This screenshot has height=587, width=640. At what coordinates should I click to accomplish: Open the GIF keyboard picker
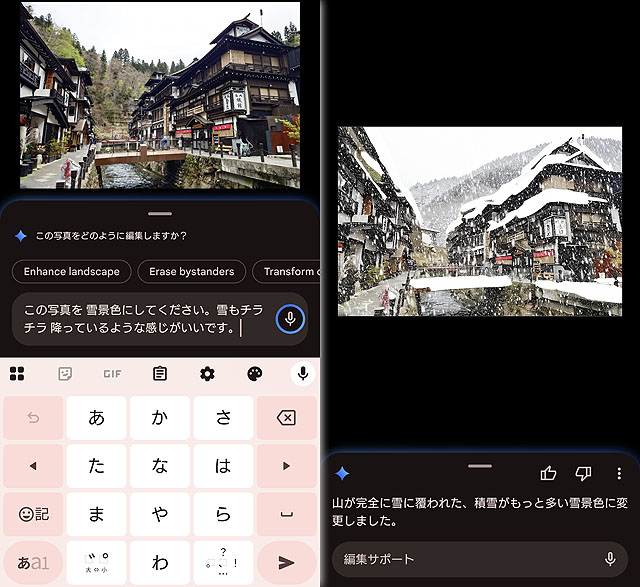[112, 374]
